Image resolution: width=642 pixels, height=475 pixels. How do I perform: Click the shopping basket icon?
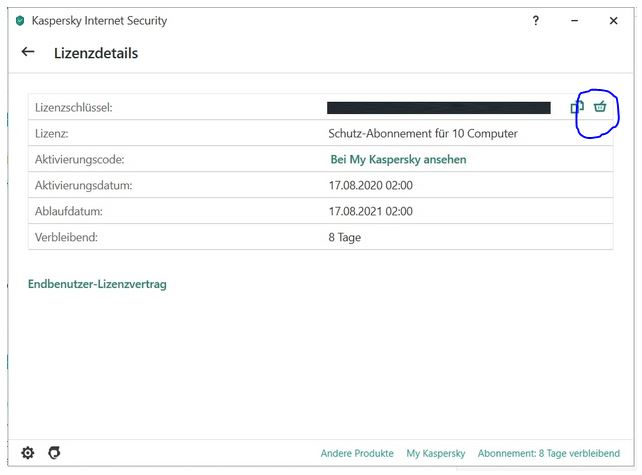click(x=600, y=106)
